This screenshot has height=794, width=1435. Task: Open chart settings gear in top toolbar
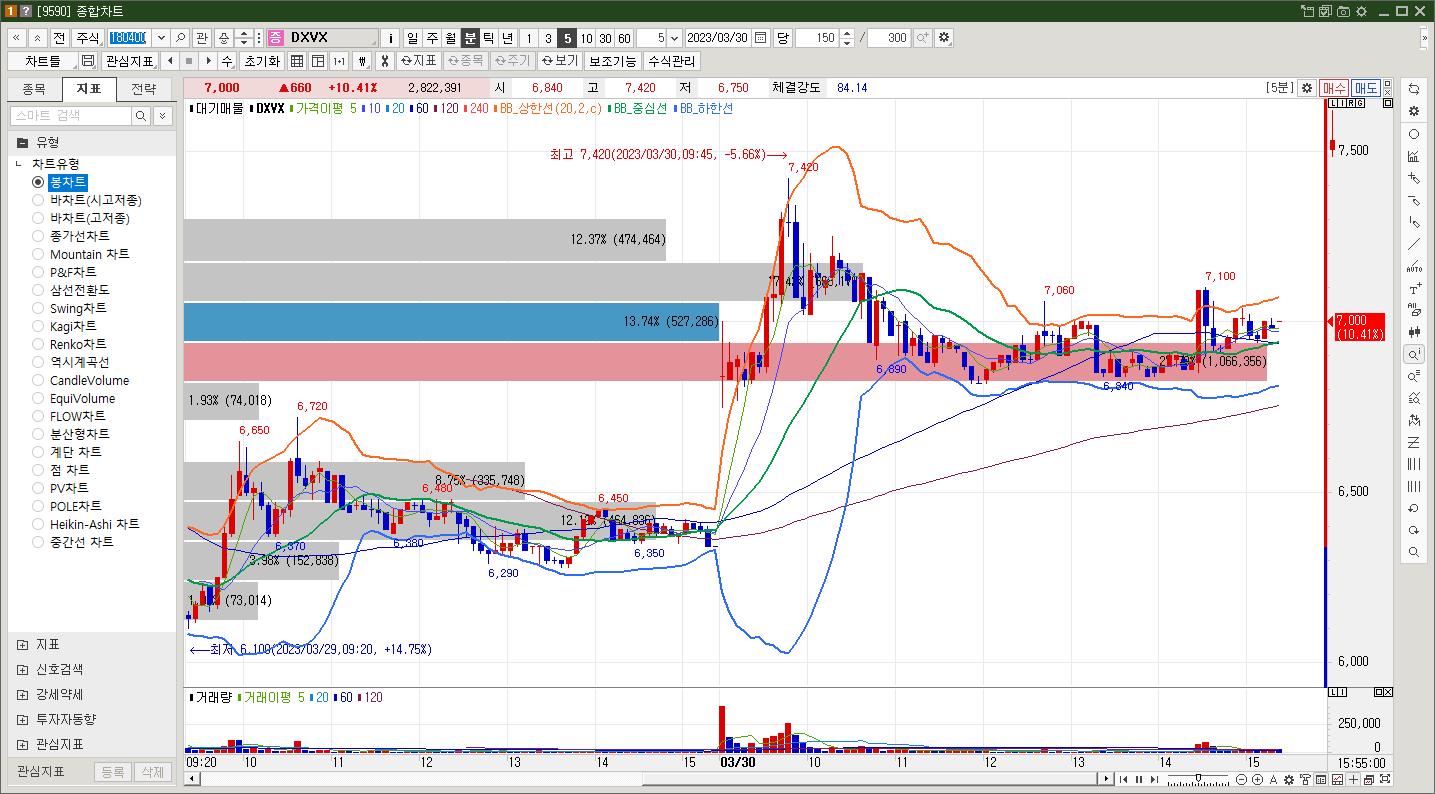[x=945, y=38]
